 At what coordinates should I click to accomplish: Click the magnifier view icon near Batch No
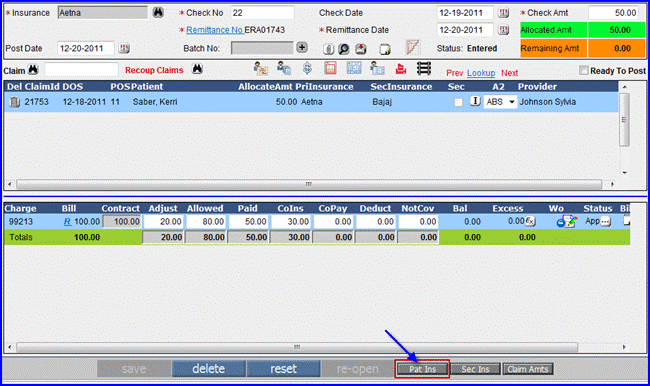(344, 49)
